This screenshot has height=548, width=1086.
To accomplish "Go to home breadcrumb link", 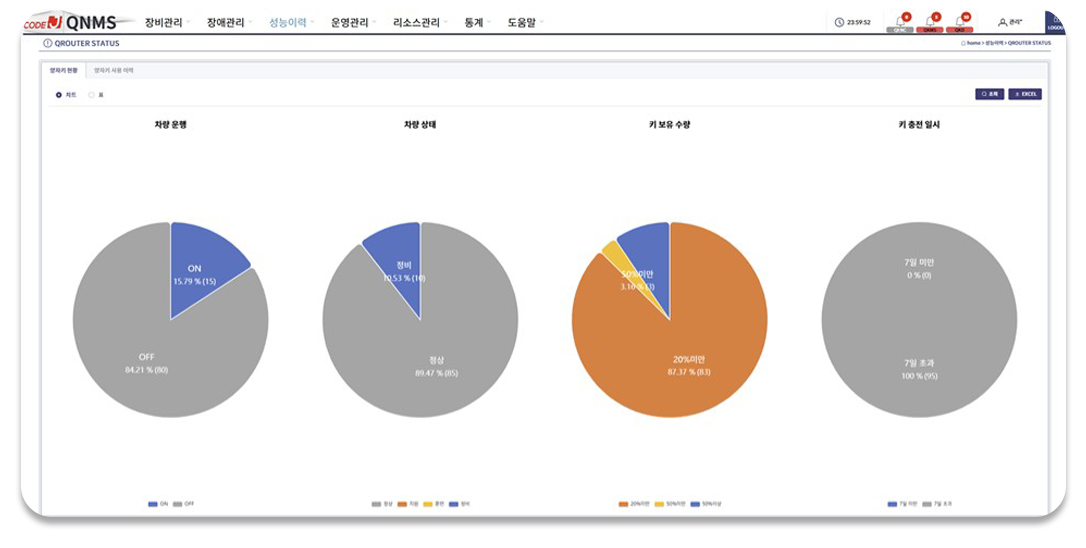I will 974,43.
